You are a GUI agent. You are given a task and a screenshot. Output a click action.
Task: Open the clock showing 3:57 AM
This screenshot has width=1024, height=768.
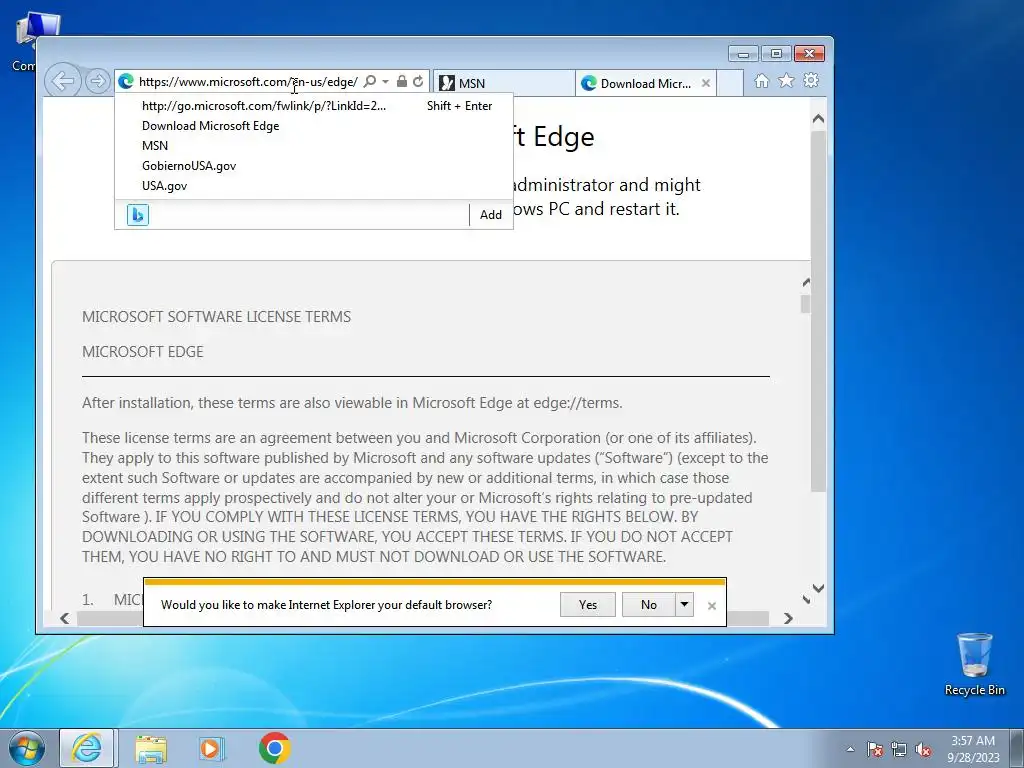point(973,749)
